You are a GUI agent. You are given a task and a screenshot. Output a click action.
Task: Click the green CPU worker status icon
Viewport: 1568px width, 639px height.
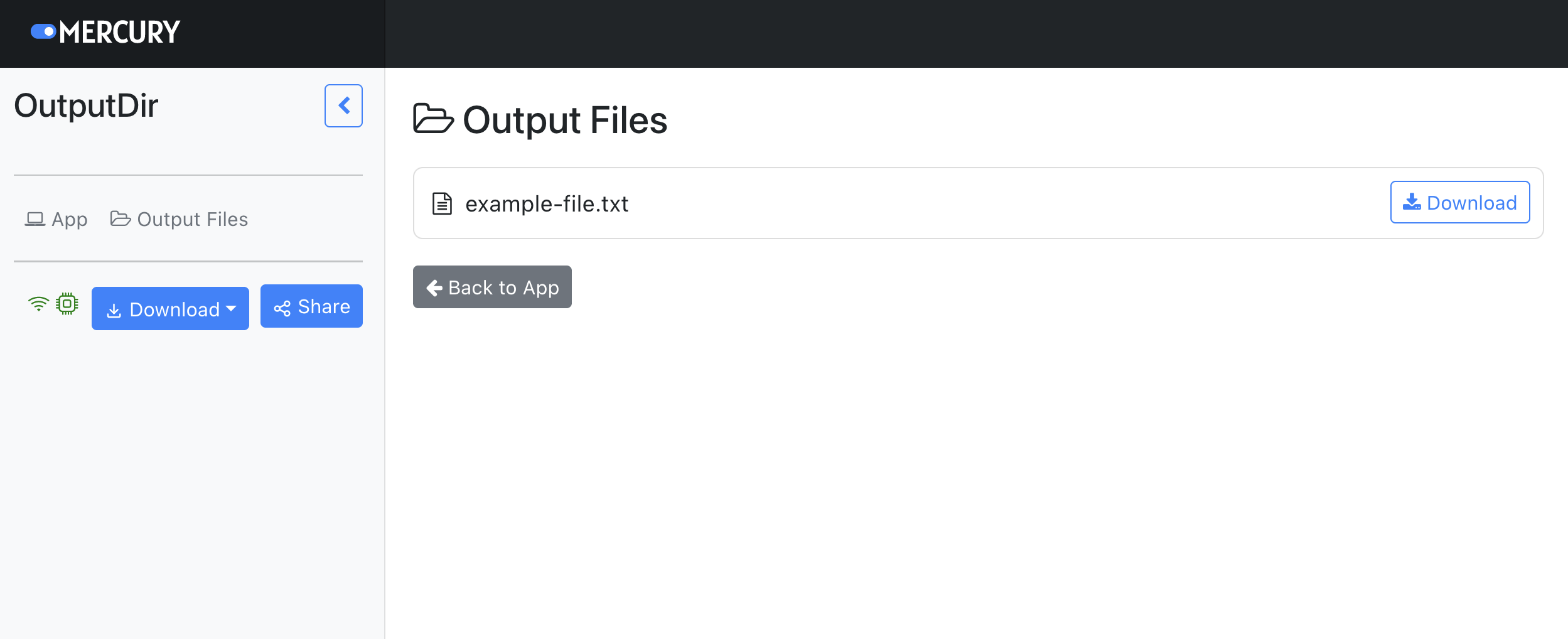[x=67, y=303]
